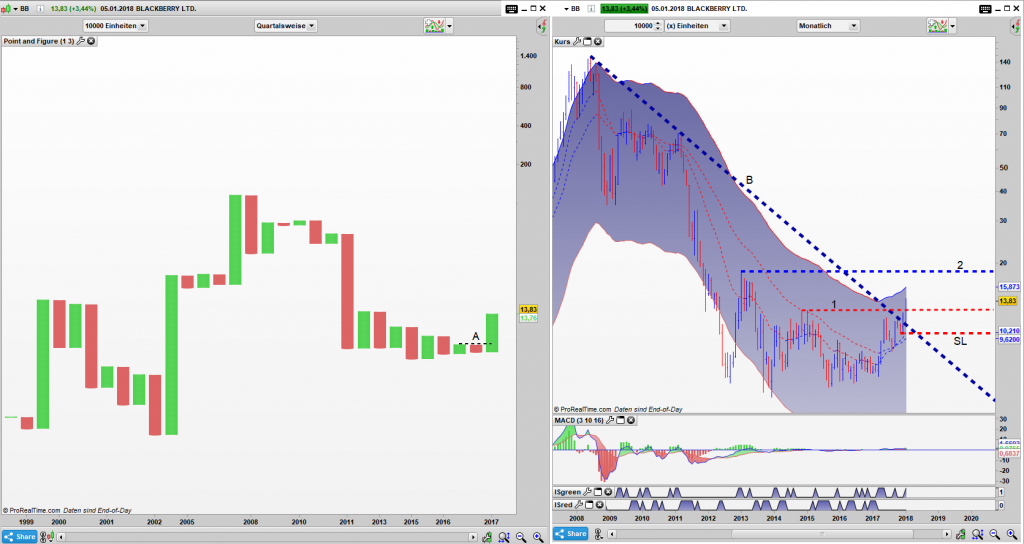Open the ISgreen settings wrench
Image resolution: width=1024 pixels, height=544 pixels.
[587, 492]
